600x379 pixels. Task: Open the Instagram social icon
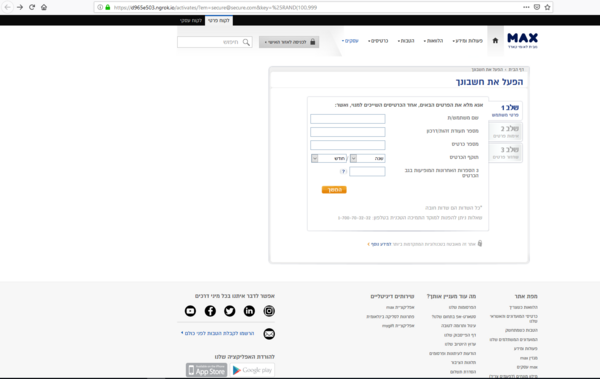click(269, 311)
